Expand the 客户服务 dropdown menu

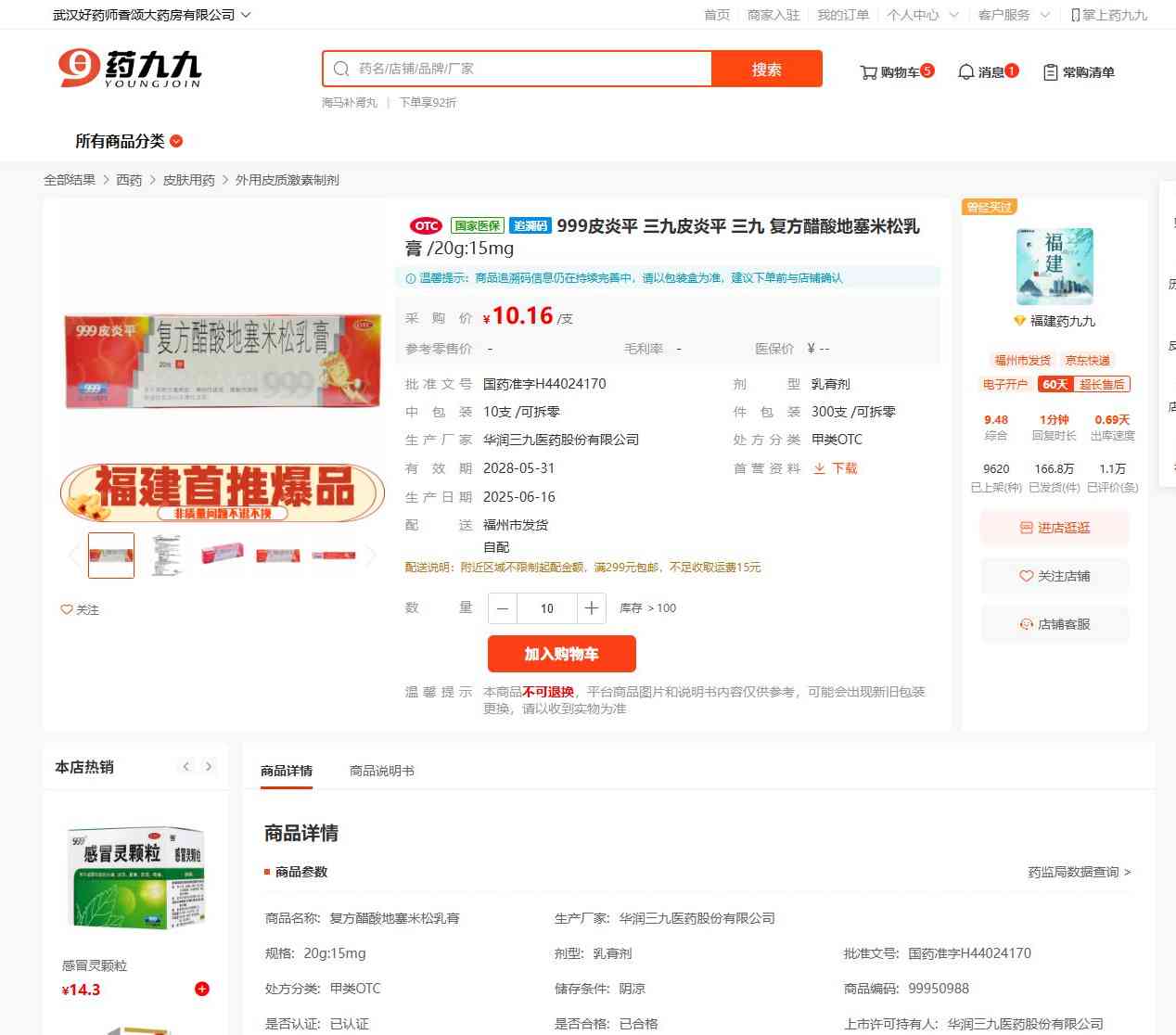1014,15
